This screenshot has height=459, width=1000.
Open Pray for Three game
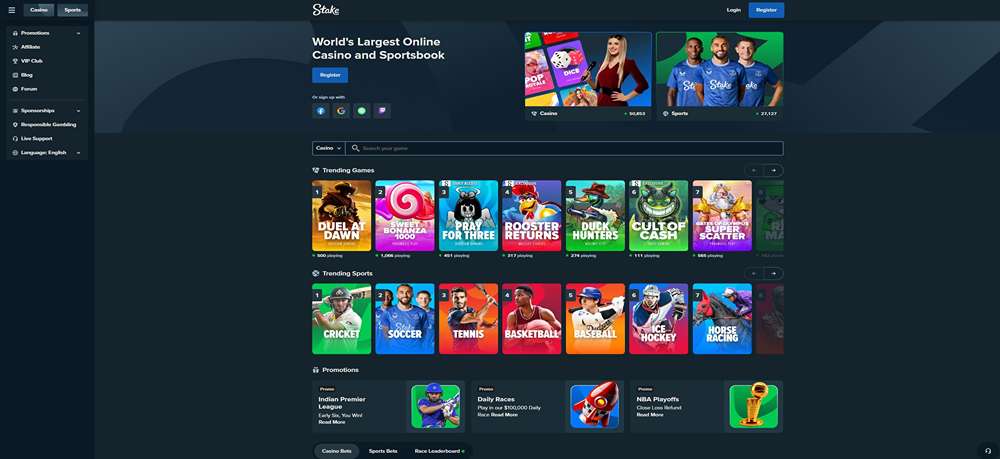coord(468,215)
